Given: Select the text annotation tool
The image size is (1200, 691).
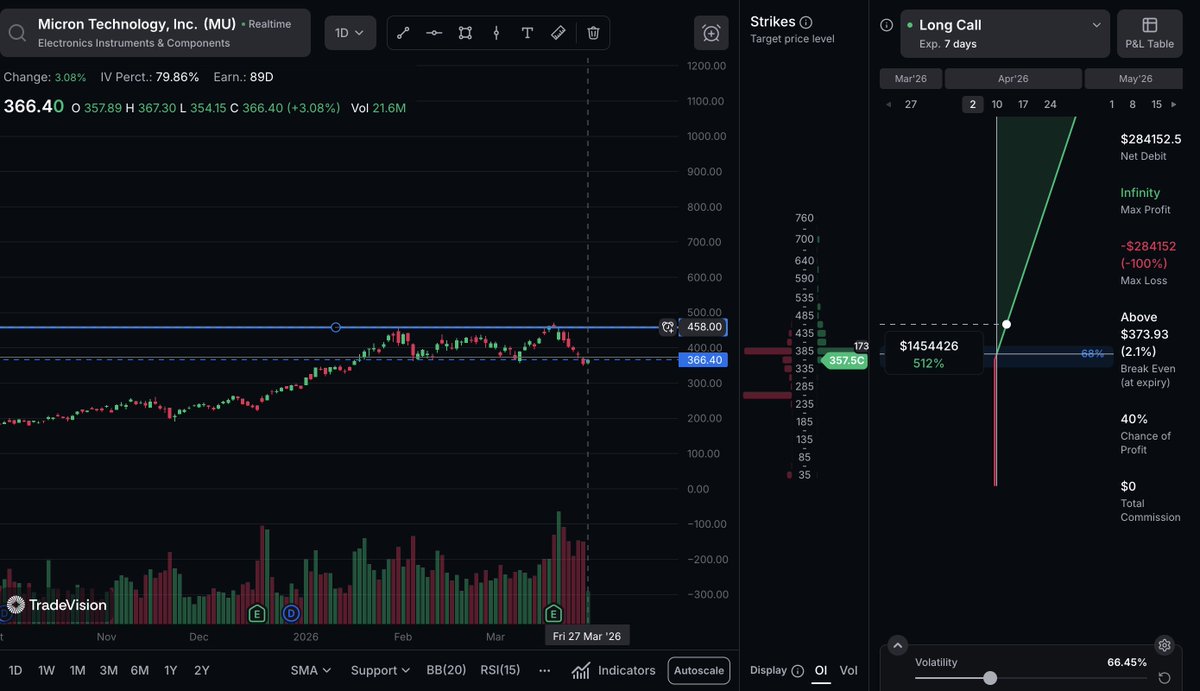Looking at the screenshot, I should pos(527,33).
